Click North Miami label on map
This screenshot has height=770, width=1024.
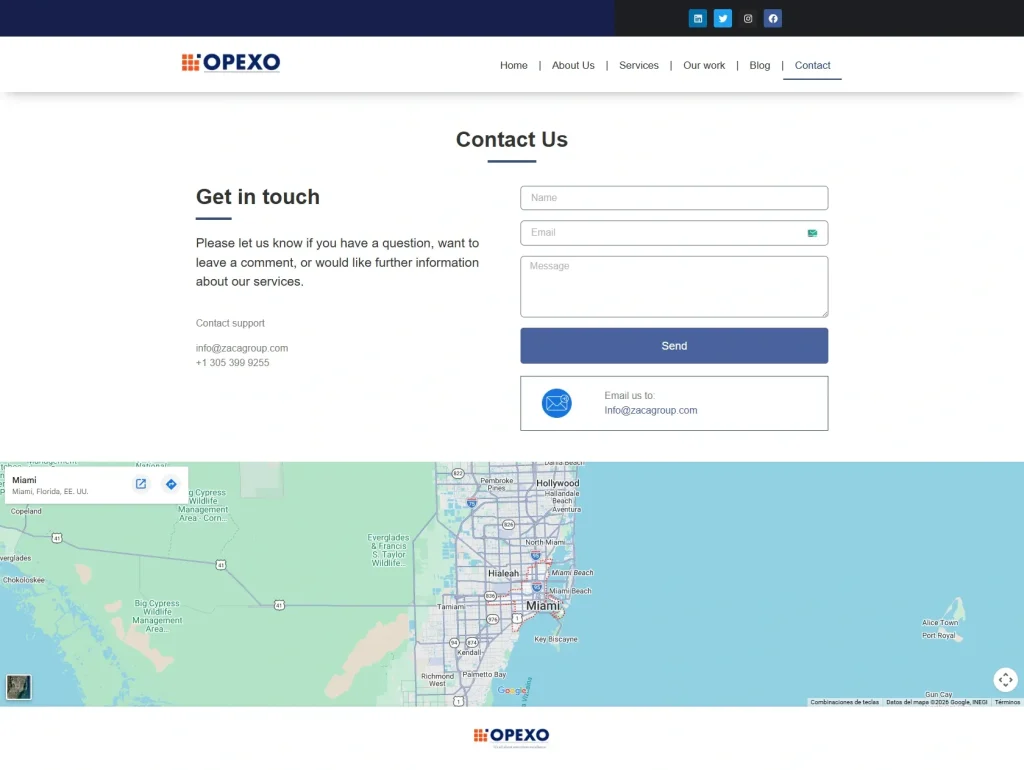tap(545, 542)
